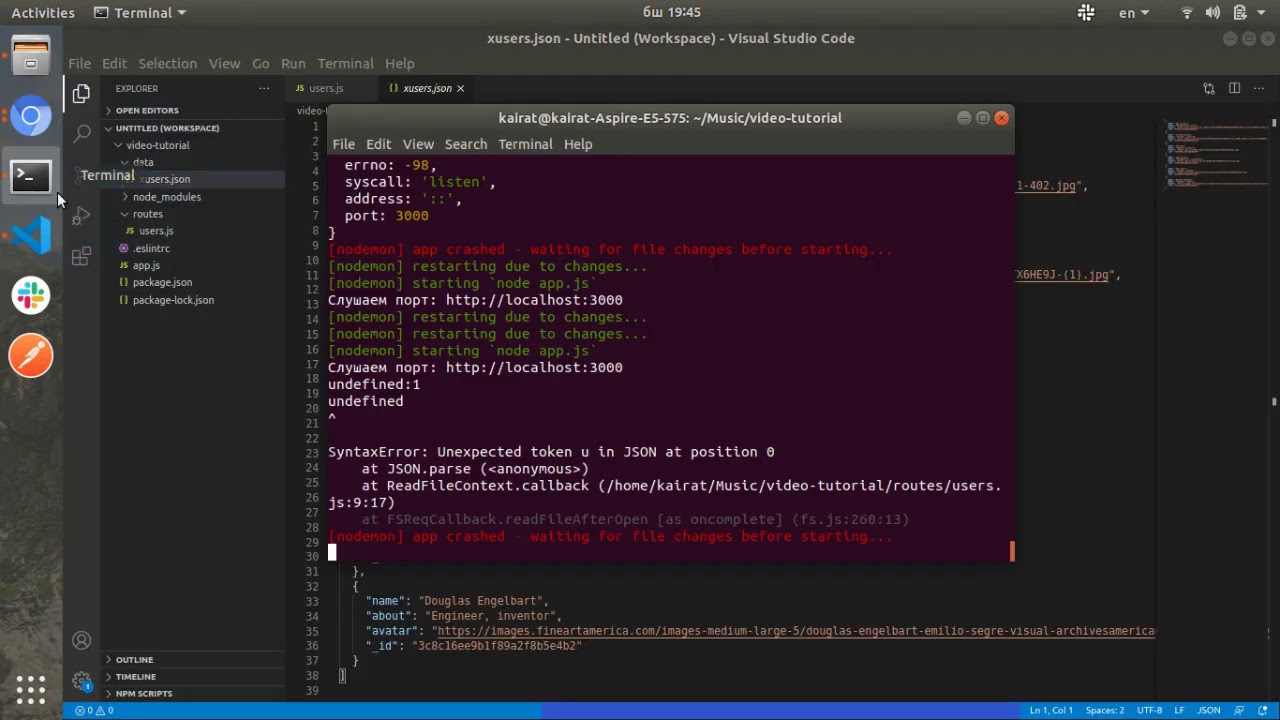1280x720 pixels.
Task: Collapse Untitled (Workspace) section
Action: click(166, 128)
